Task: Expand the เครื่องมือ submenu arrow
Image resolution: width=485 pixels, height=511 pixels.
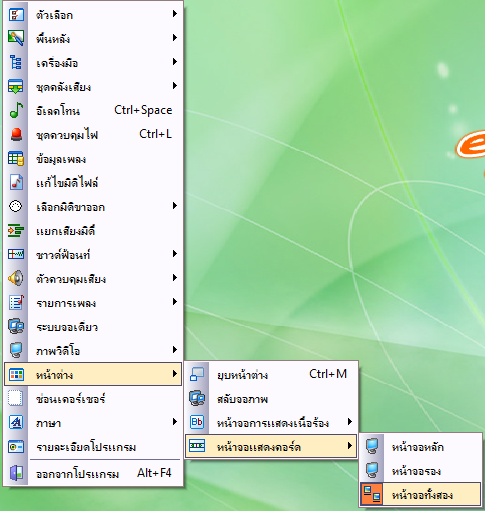Action: point(174,62)
